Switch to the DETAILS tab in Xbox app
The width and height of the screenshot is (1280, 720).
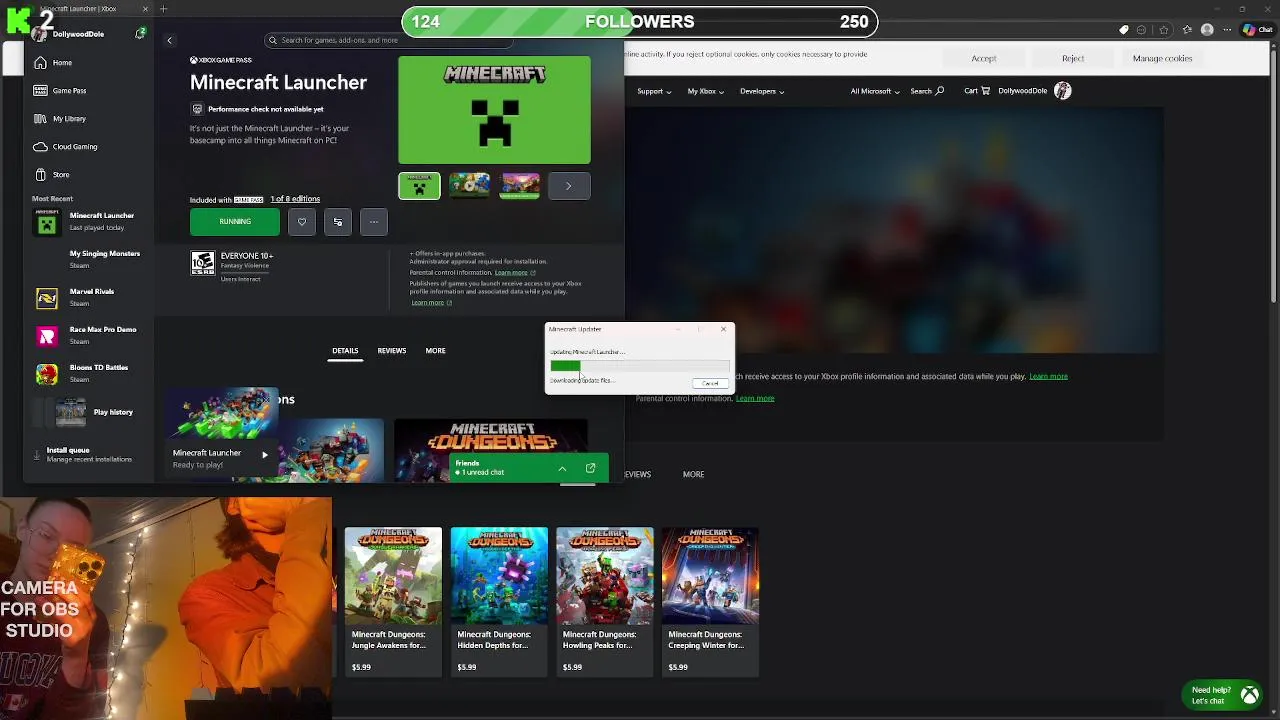345,351
